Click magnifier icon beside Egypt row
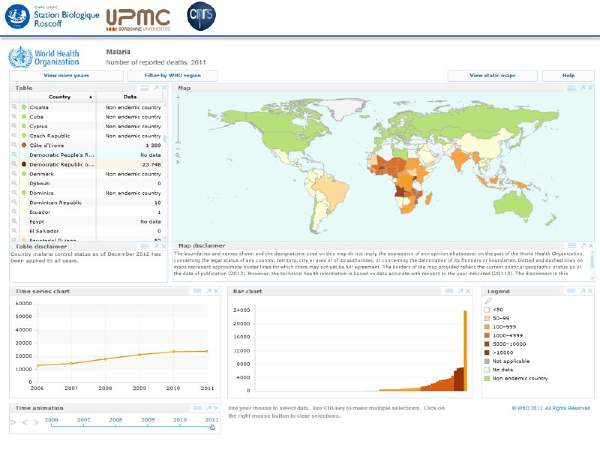The width and height of the screenshot is (600, 450). click(14, 221)
